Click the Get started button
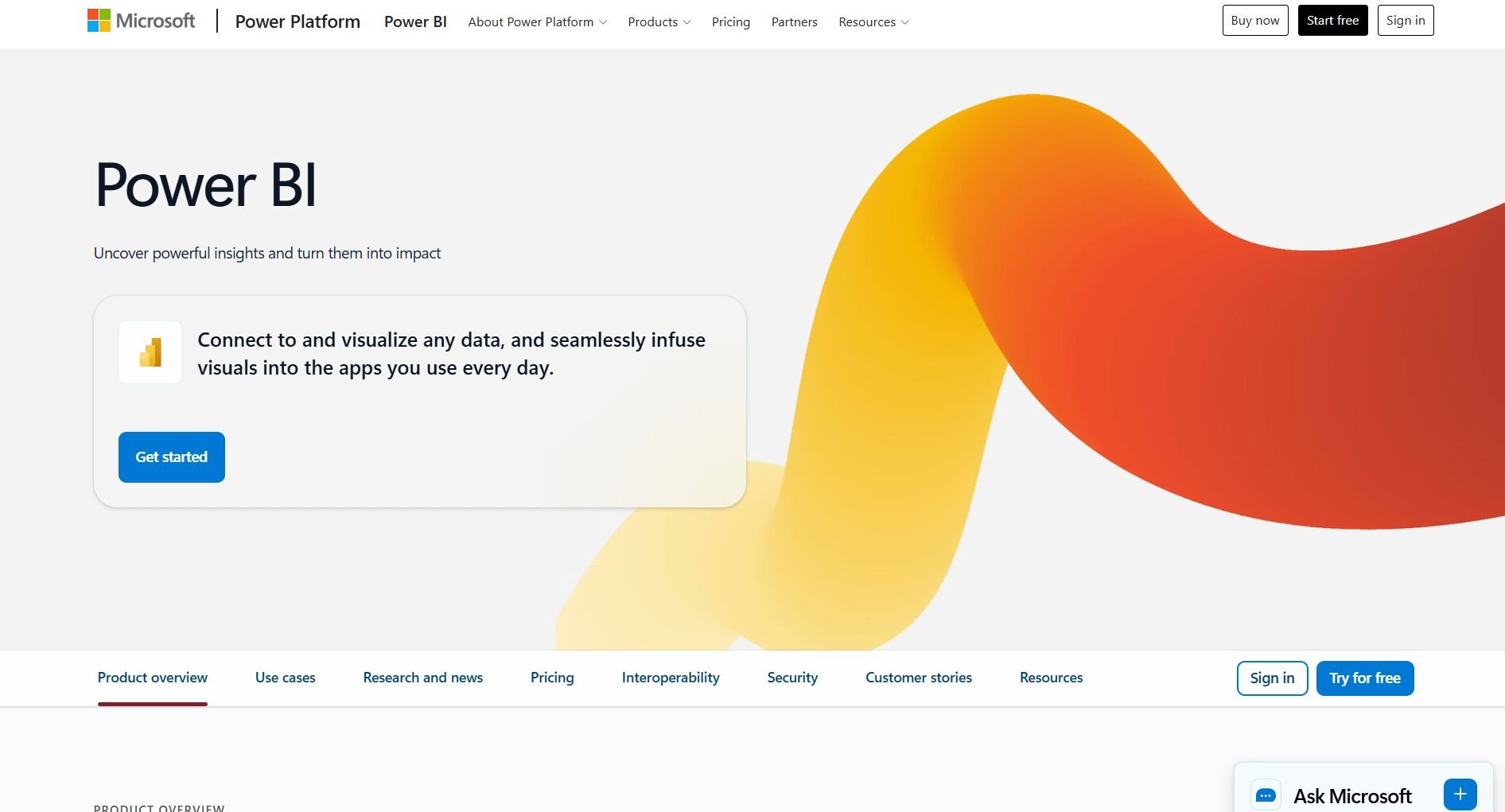The image size is (1505, 812). [x=171, y=457]
